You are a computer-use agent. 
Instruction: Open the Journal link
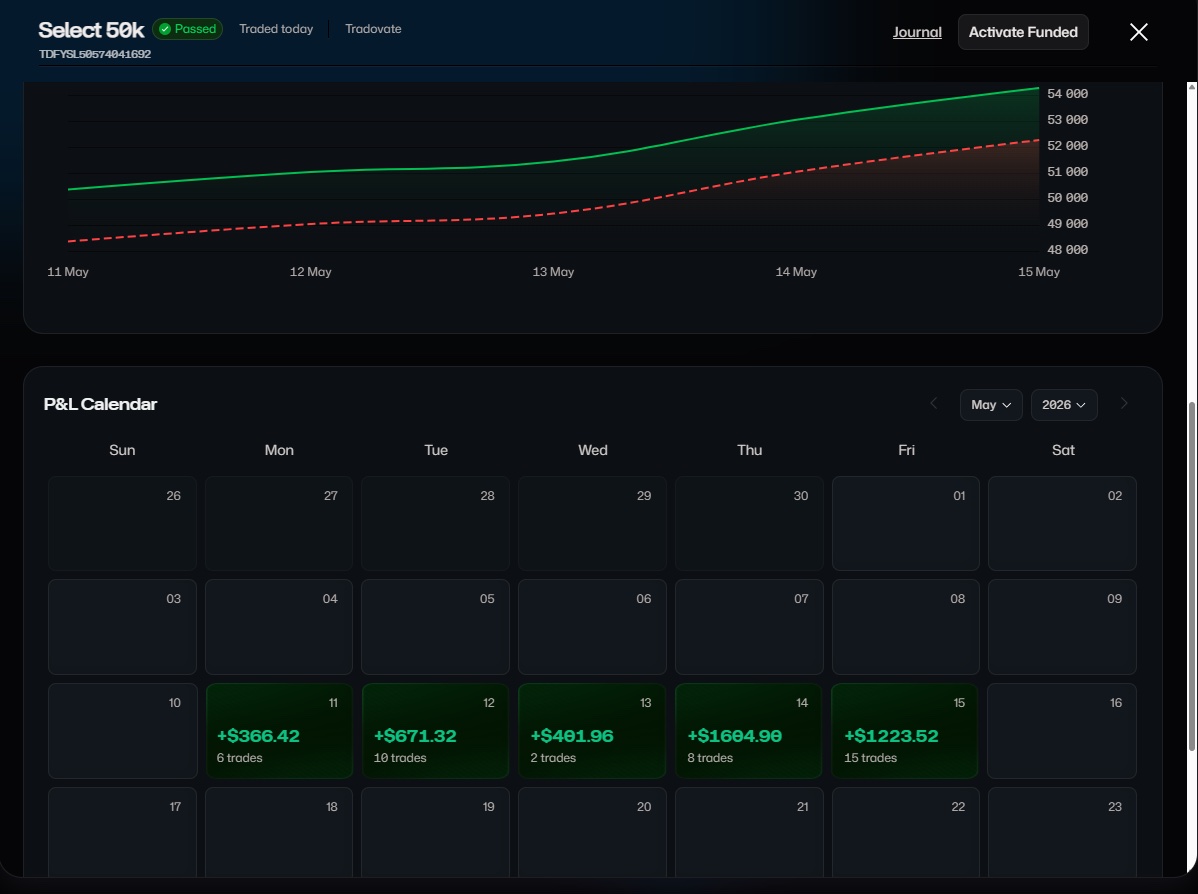tap(917, 32)
